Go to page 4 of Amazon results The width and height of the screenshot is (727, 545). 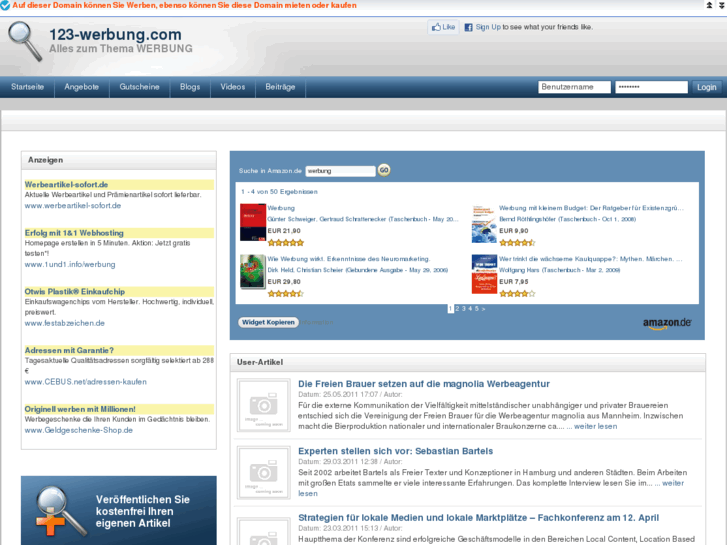click(x=470, y=308)
